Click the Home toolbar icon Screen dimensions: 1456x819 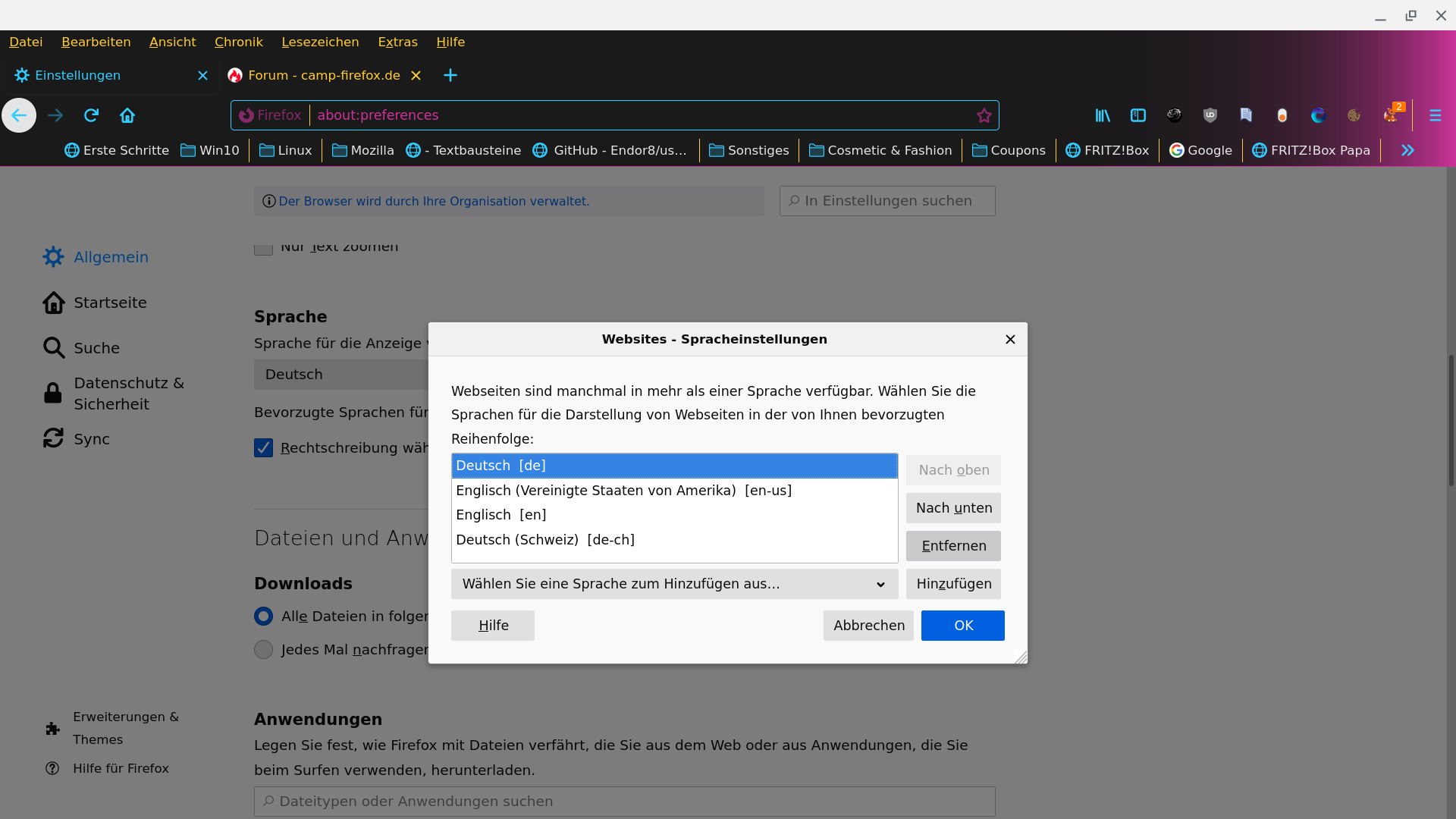click(x=127, y=115)
